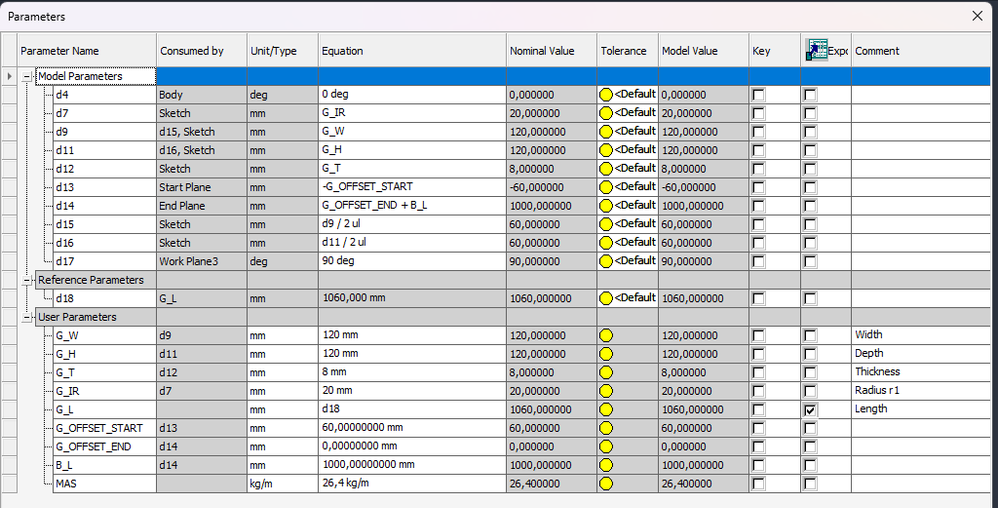Image resolution: width=998 pixels, height=508 pixels.
Task: Collapse the Model Parameters group
Action: click(27, 76)
